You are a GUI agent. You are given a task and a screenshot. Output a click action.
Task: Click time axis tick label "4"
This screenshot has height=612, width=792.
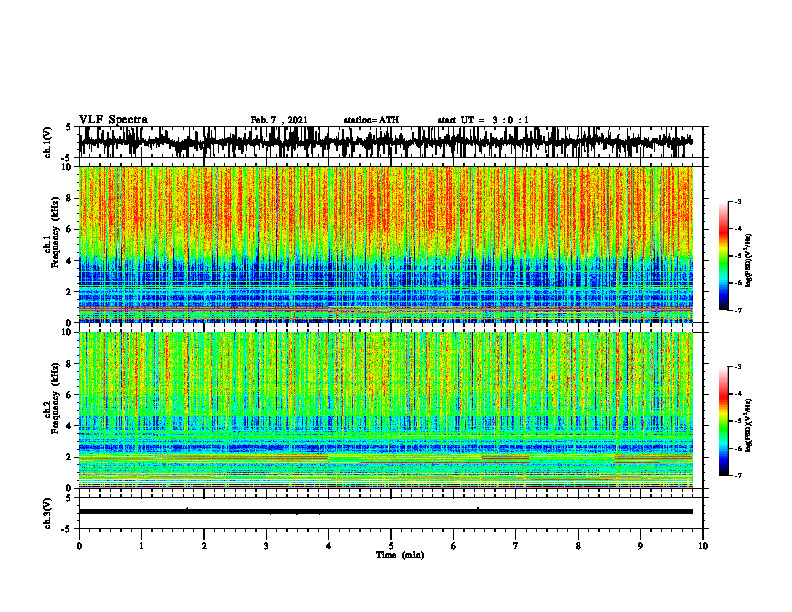click(x=329, y=546)
